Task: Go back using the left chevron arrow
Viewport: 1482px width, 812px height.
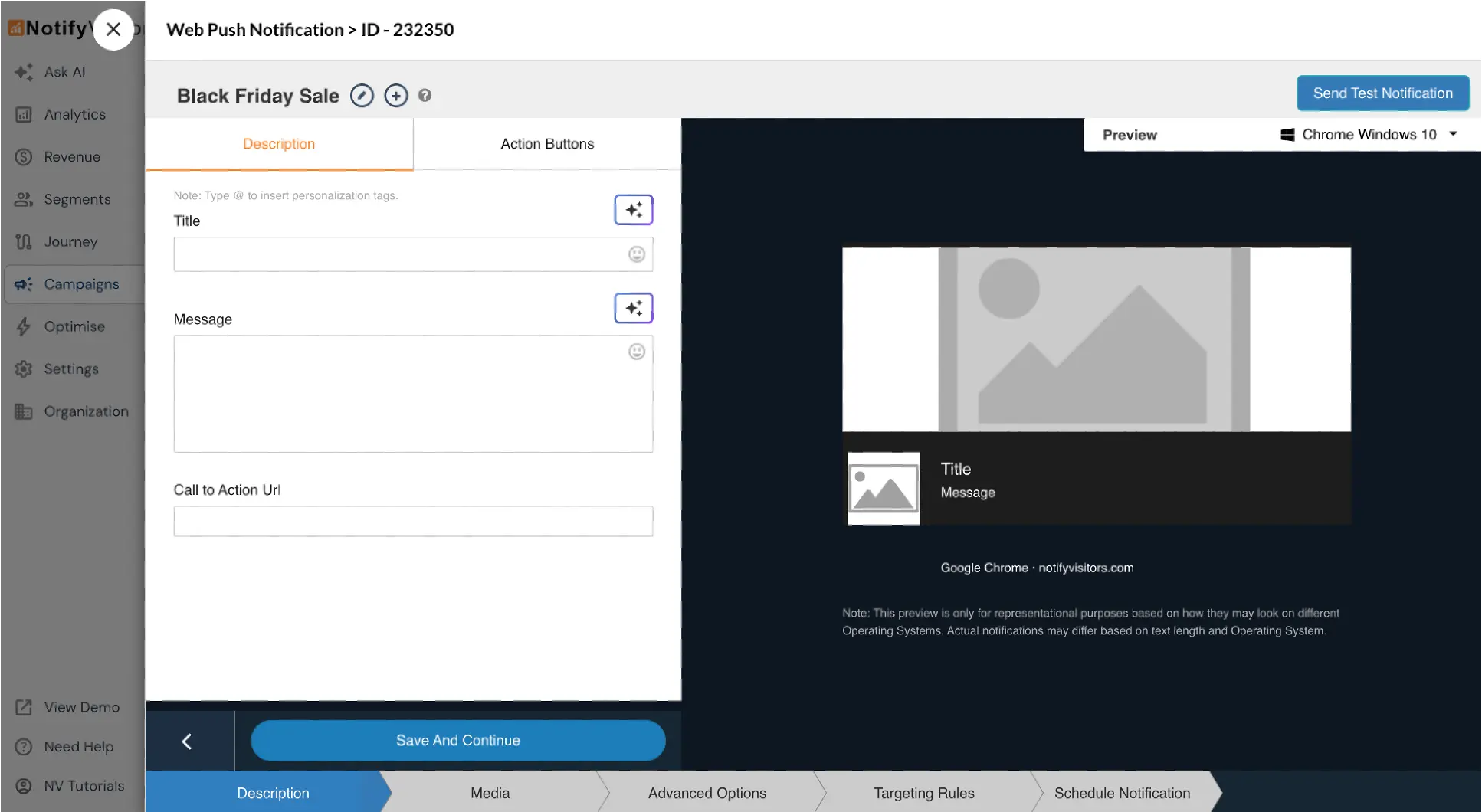Action: click(x=187, y=741)
